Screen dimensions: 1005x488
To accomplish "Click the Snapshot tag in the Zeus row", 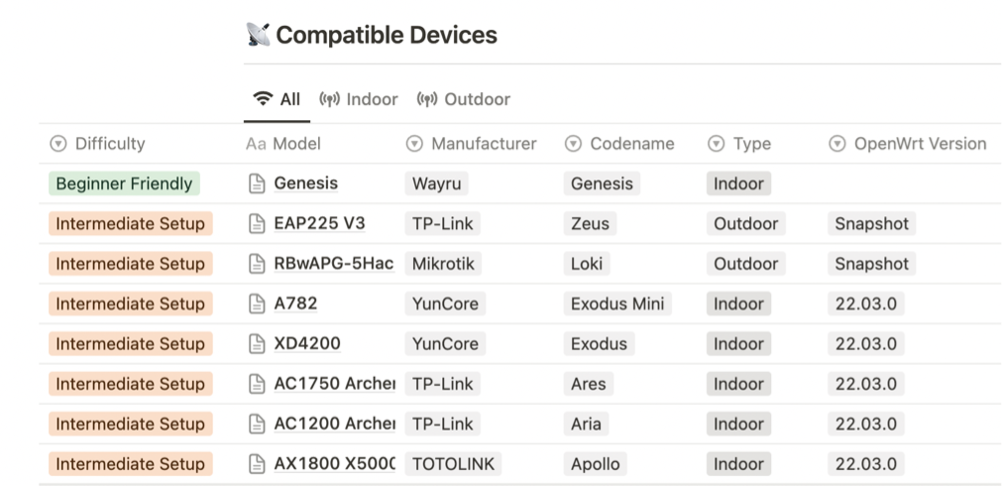I will point(872,223).
